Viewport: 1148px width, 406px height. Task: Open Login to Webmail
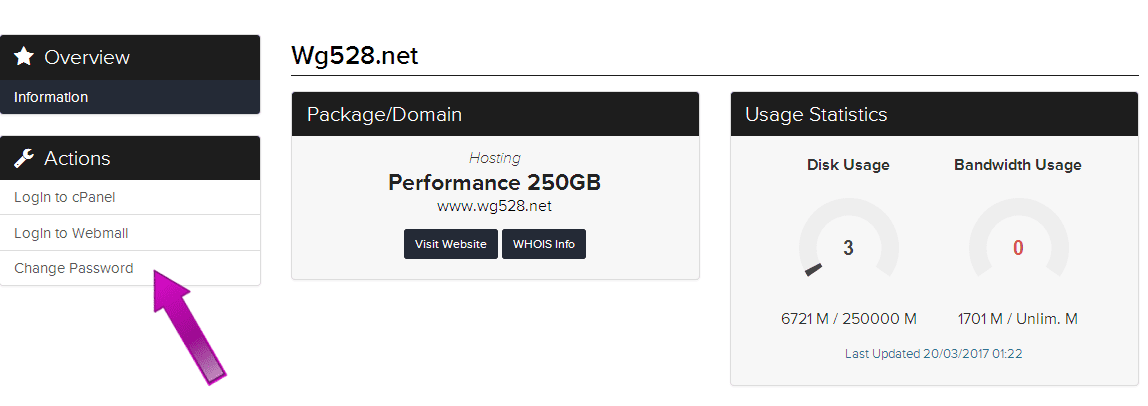[71, 233]
